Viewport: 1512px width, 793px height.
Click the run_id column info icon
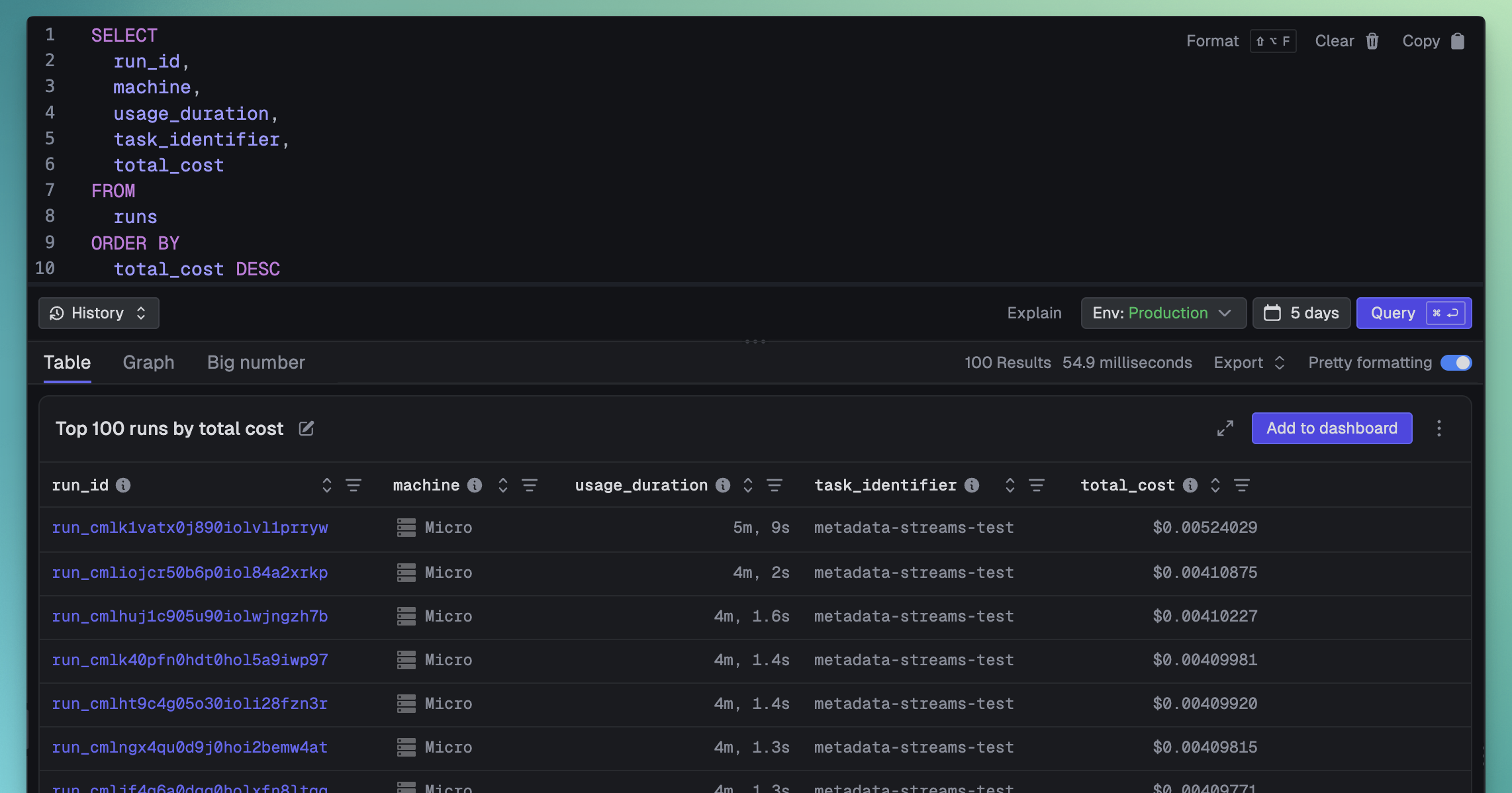click(123, 485)
